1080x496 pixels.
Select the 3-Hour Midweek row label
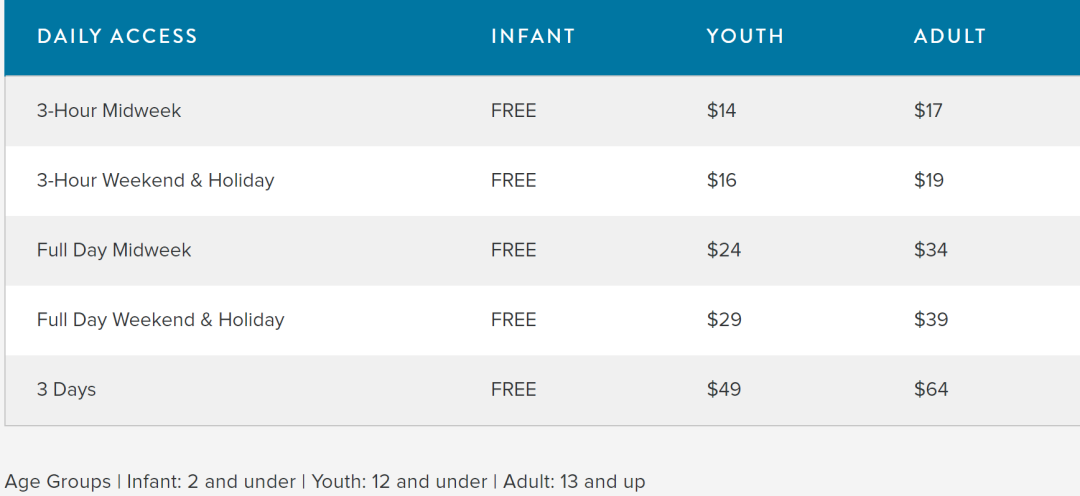pyautogui.click(x=109, y=111)
